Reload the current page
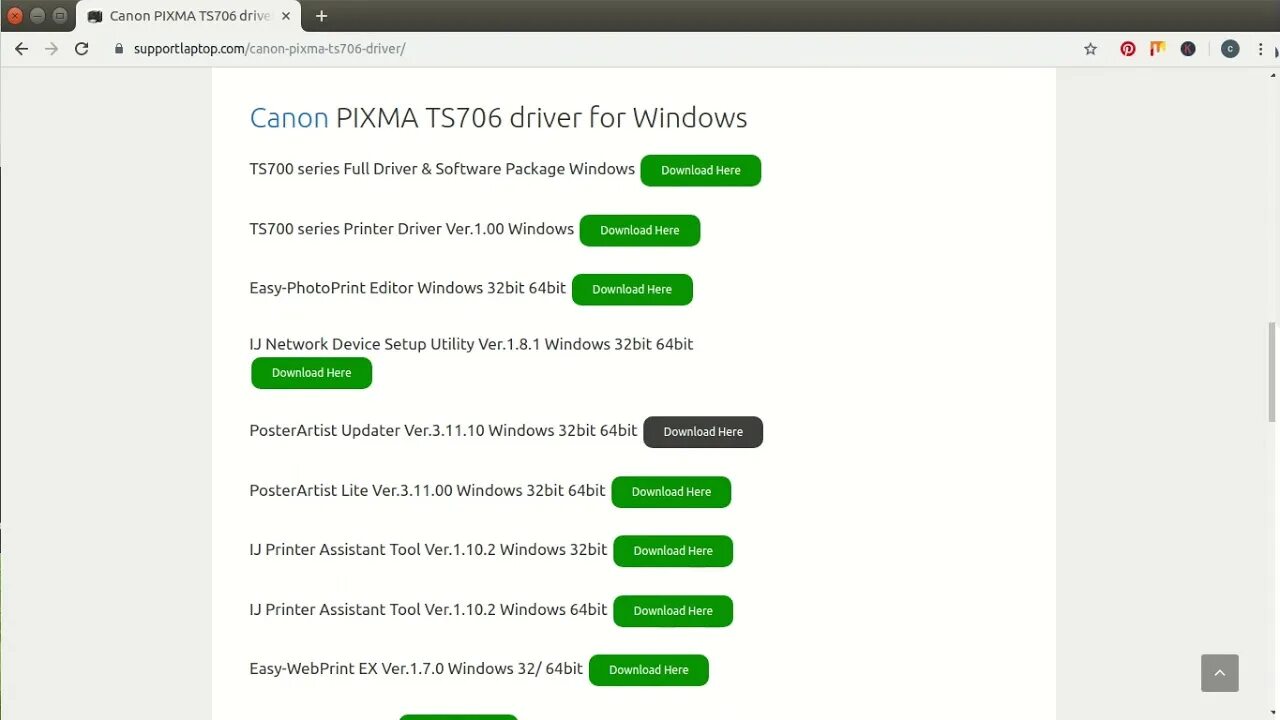Viewport: 1280px width, 720px height. (82, 48)
